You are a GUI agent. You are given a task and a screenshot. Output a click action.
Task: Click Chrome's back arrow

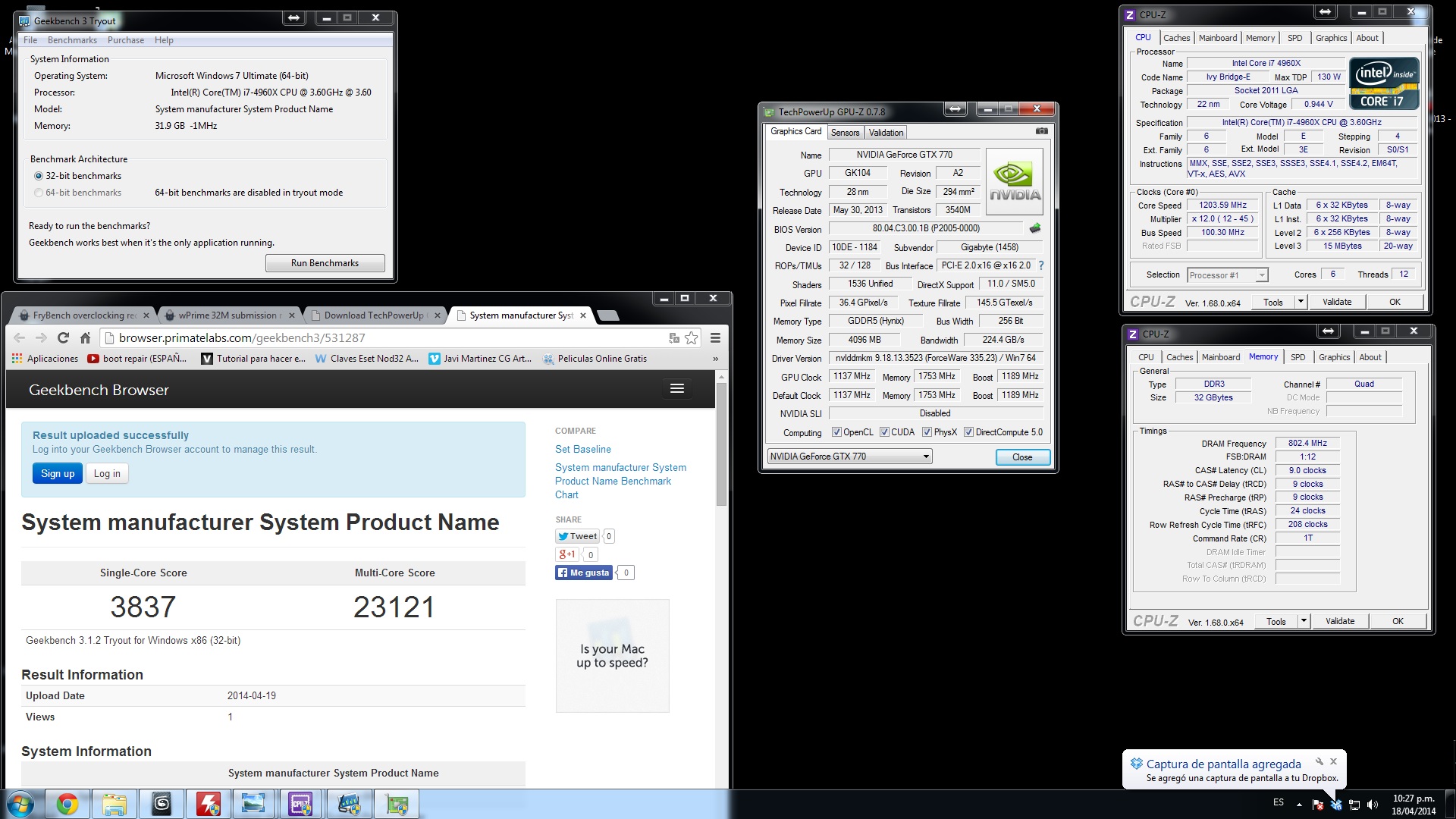20,338
